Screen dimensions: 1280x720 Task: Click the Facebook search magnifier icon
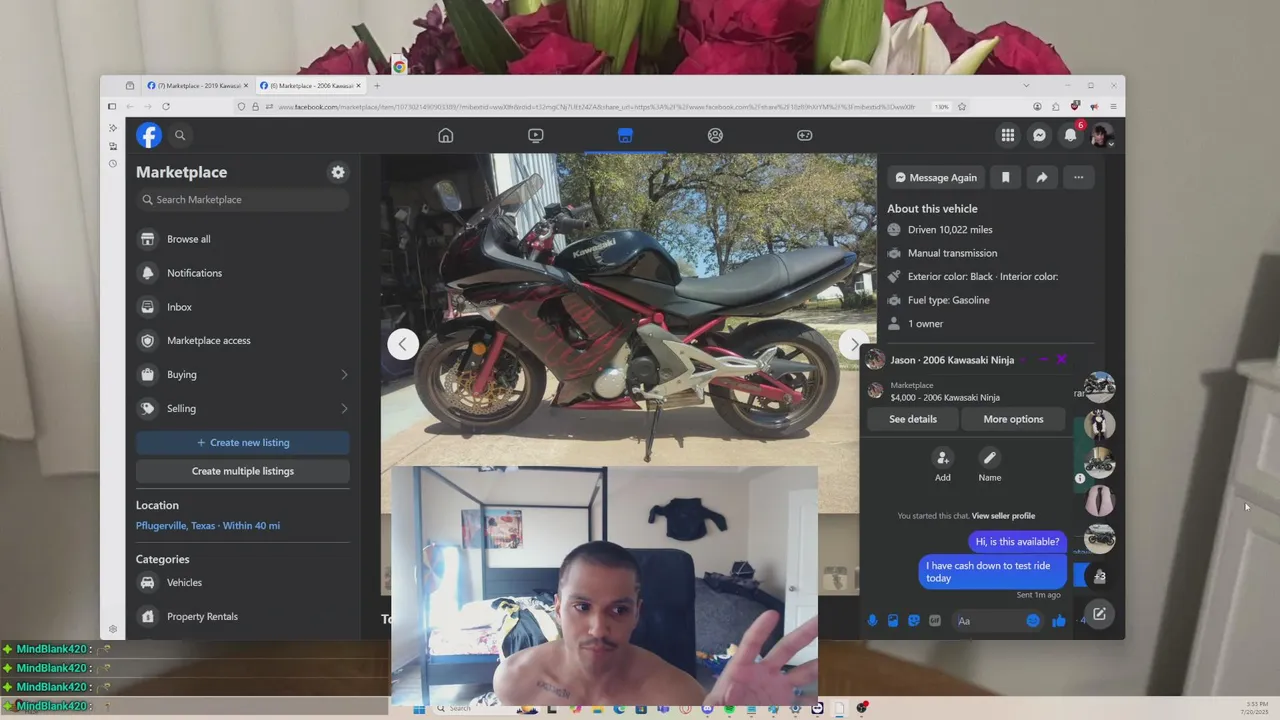[180, 135]
